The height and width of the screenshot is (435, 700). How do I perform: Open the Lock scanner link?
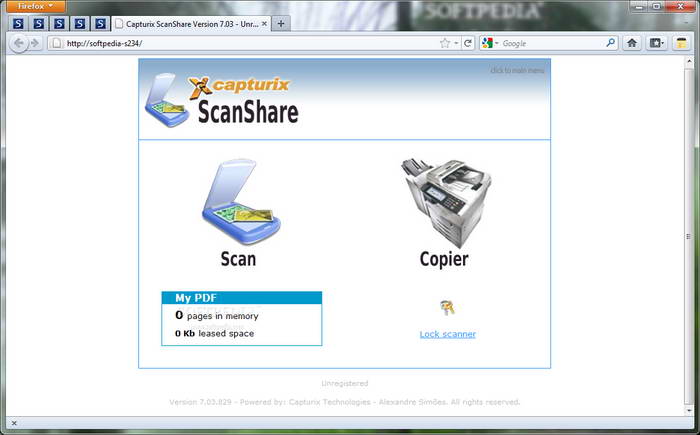447,334
